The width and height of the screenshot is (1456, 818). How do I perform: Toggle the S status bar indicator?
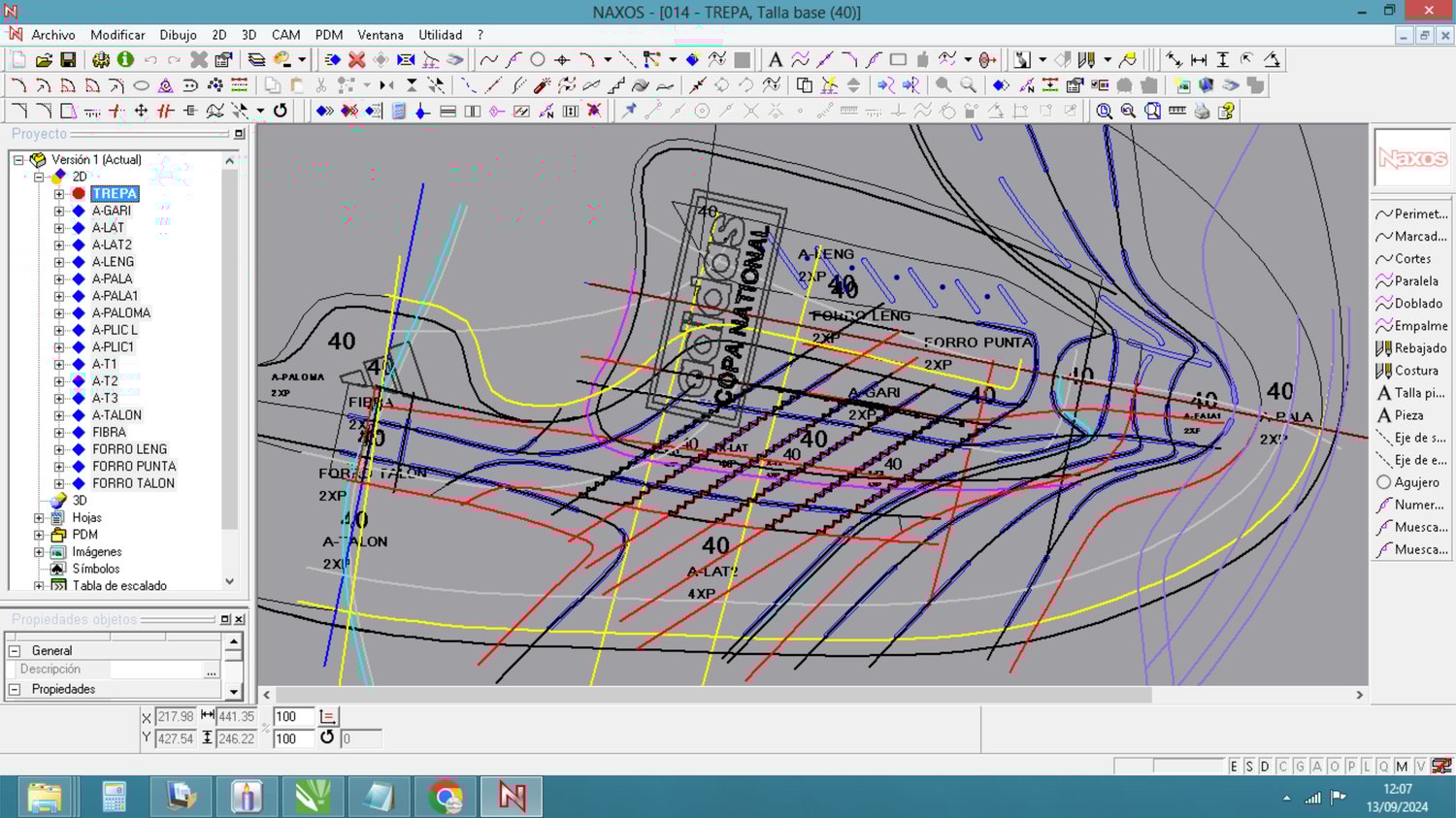[1249, 767]
